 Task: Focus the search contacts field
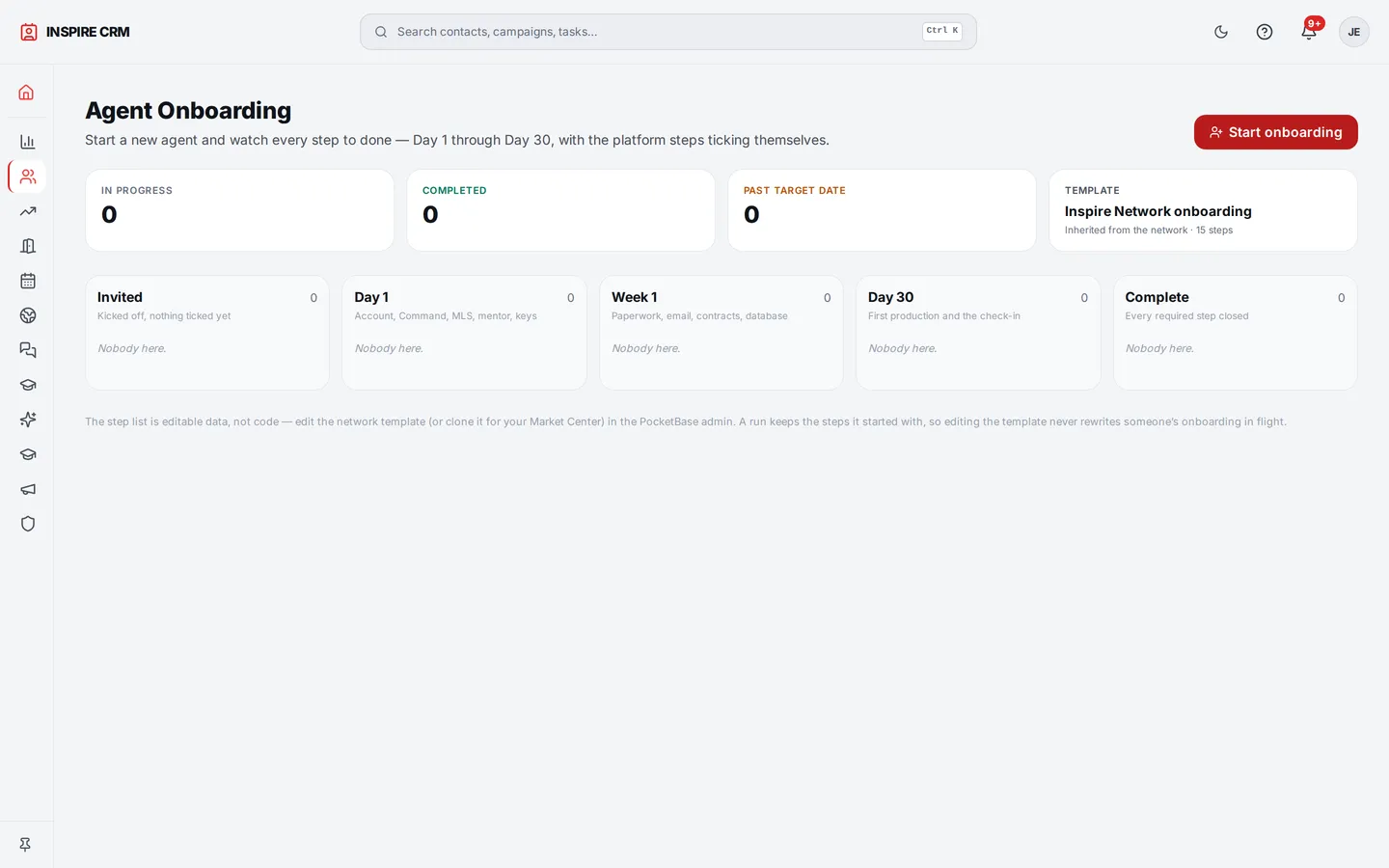(x=667, y=32)
